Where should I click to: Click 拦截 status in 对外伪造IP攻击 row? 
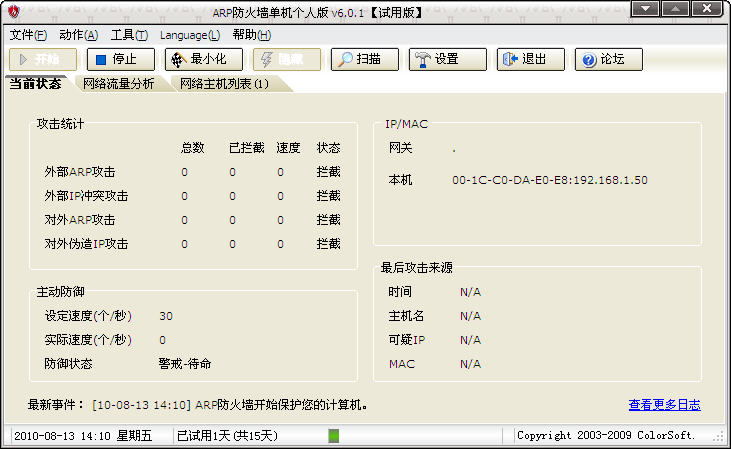pyautogui.click(x=329, y=244)
